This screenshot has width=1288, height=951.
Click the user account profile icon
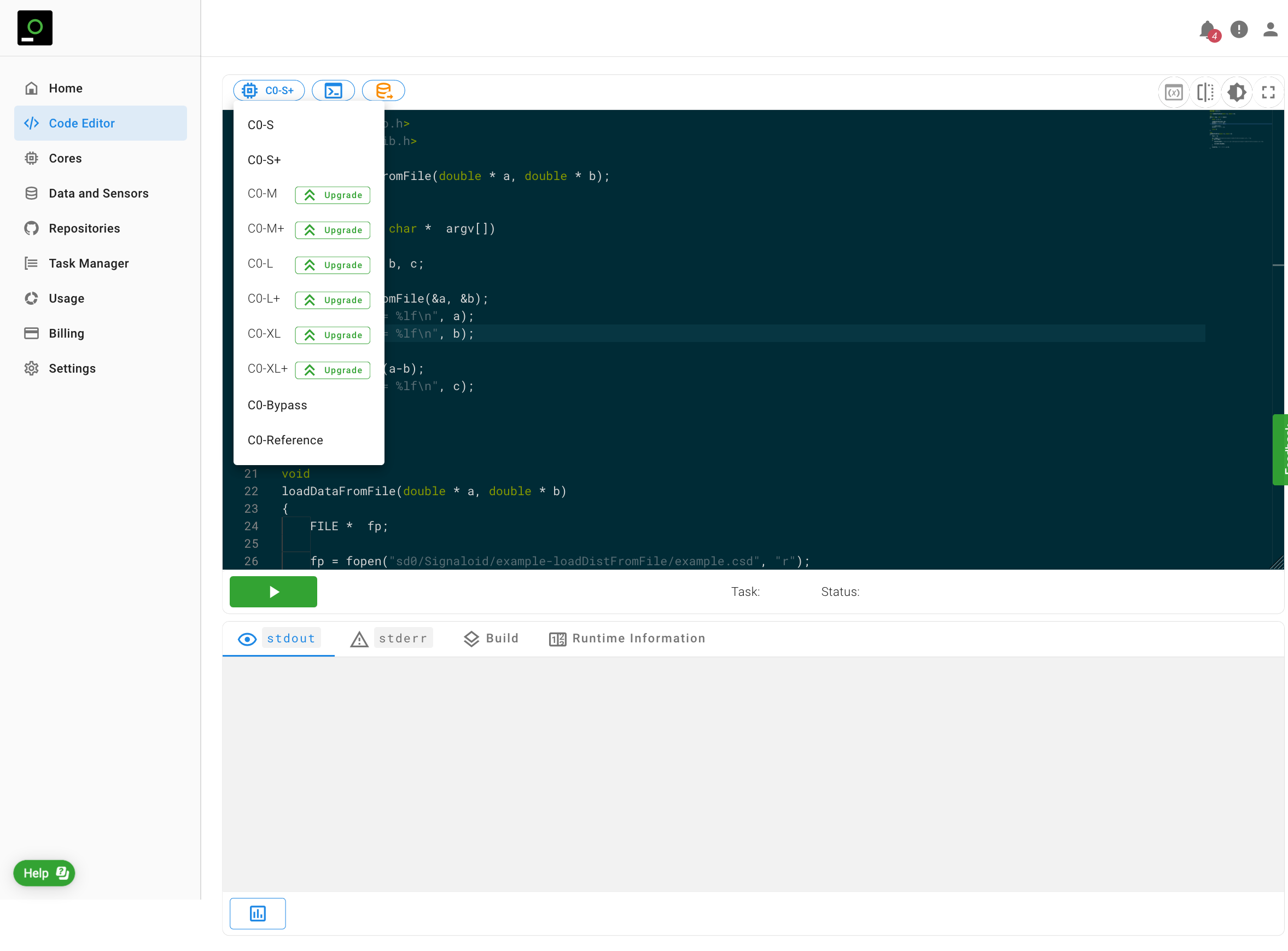click(x=1269, y=30)
